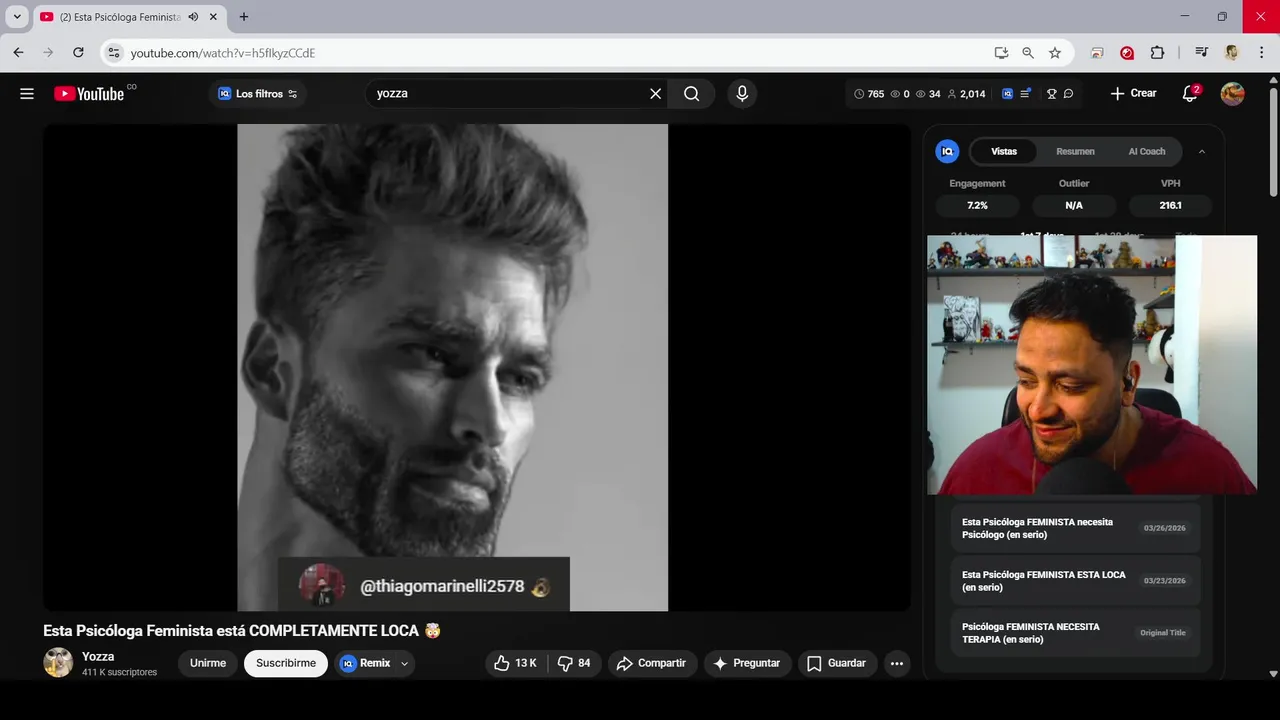The width and height of the screenshot is (1280, 720).
Task: Click the Suscribirme button
Action: pyautogui.click(x=286, y=663)
